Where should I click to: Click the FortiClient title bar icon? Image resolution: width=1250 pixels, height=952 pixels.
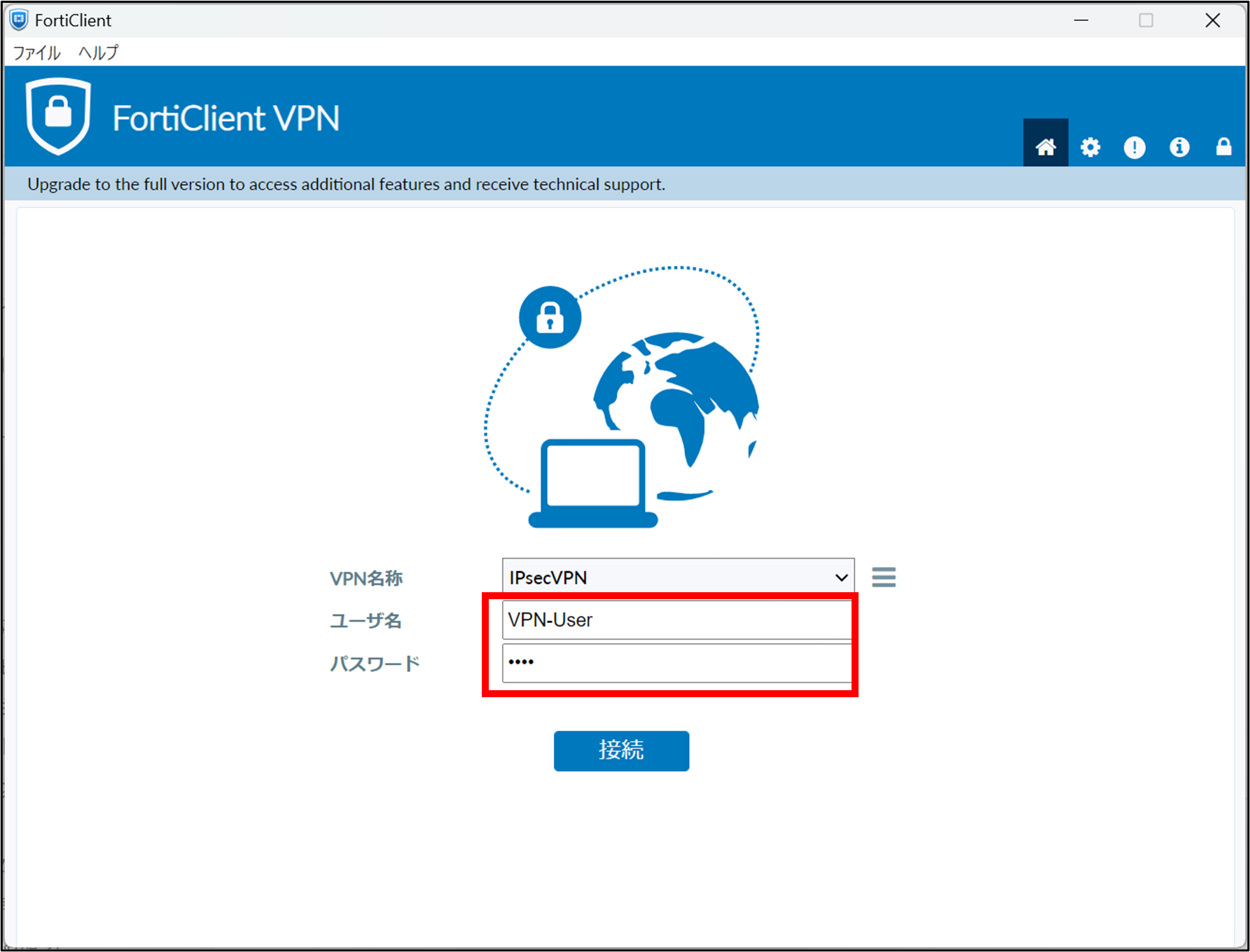coord(19,20)
